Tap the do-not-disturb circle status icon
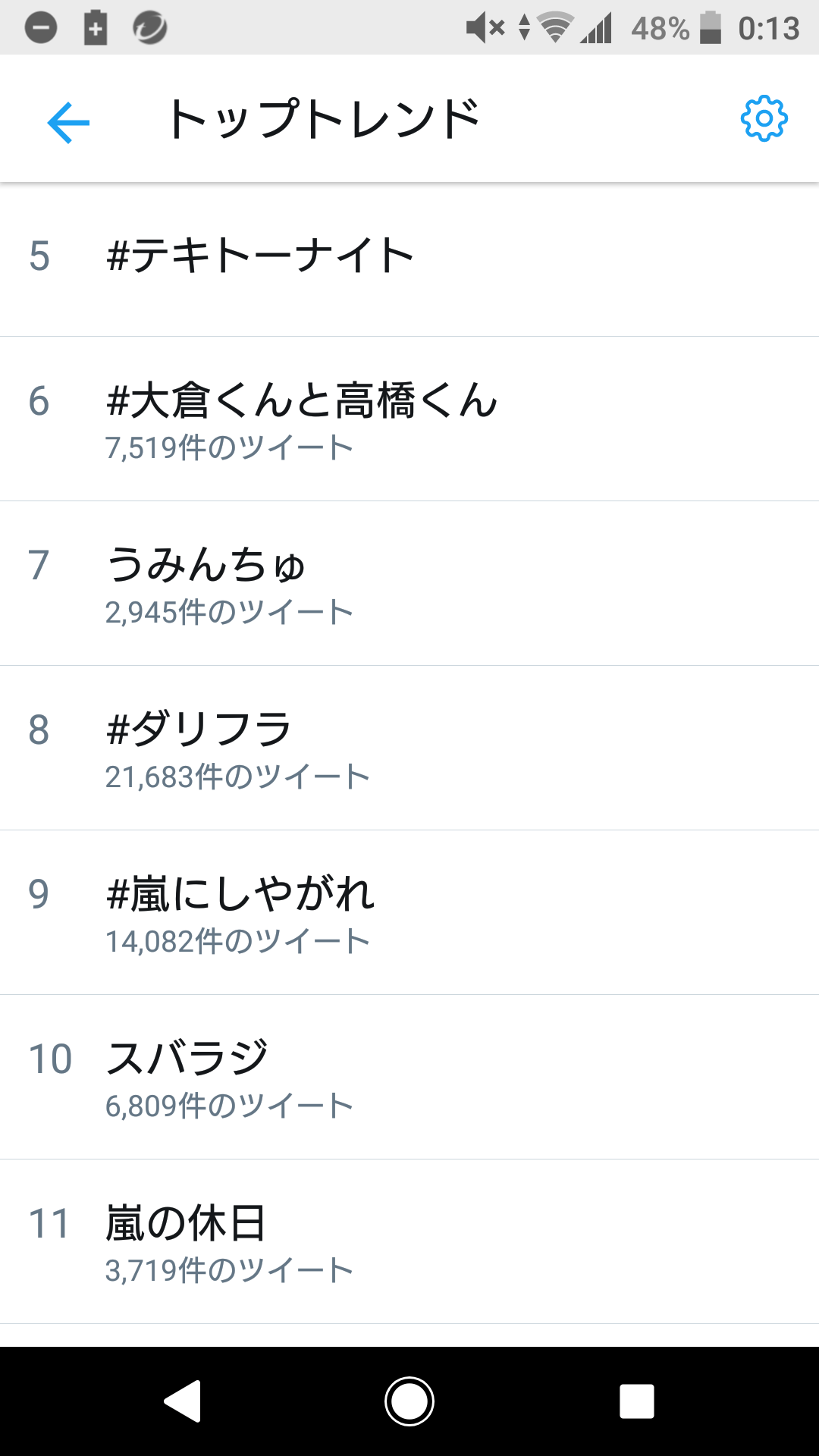Image resolution: width=819 pixels, height=1456 pixels. [x=41, y=28]
